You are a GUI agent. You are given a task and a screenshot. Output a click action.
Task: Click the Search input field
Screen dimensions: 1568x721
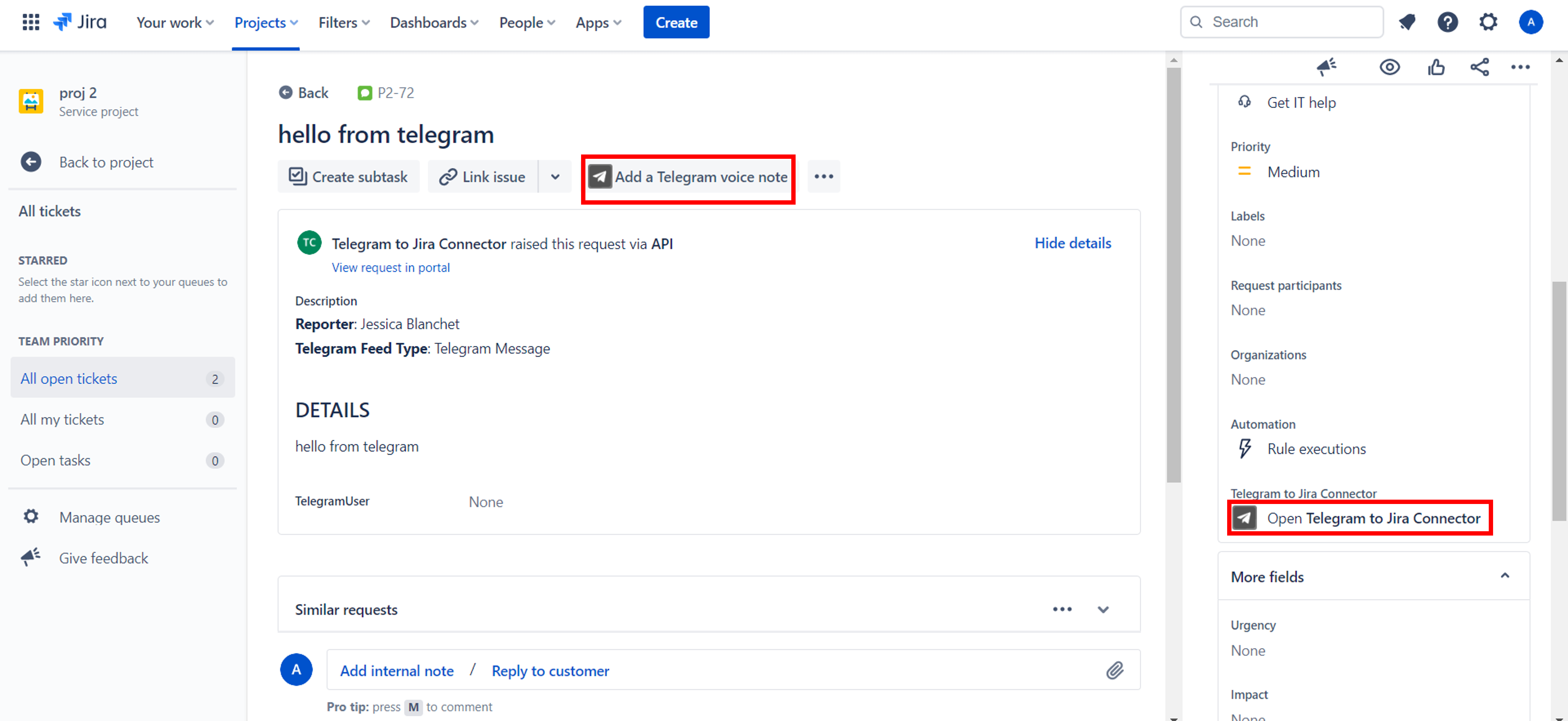click(1281, 22)
